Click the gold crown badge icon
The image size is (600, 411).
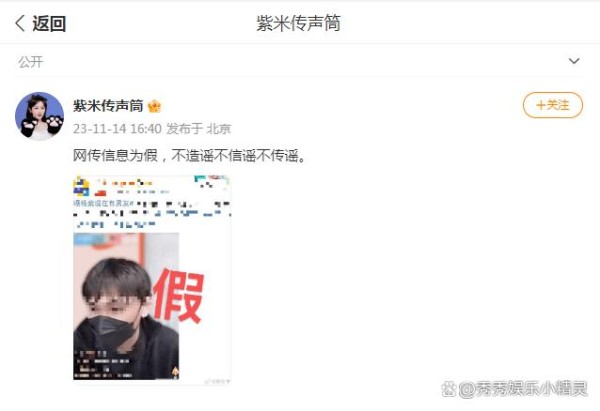[x=154, y=106]
